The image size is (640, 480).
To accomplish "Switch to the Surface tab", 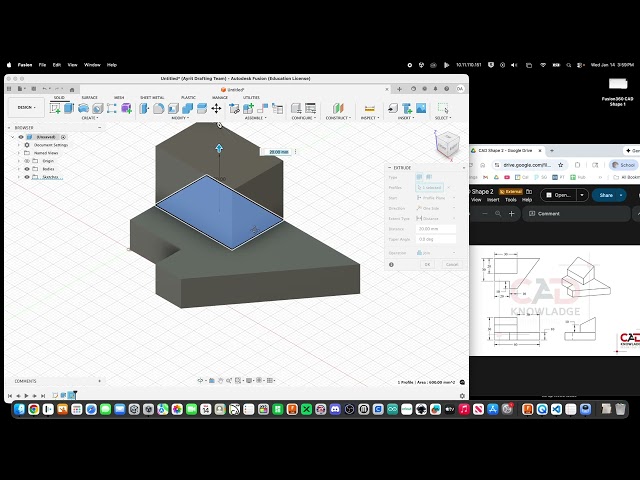I will [x=89, y=98].
